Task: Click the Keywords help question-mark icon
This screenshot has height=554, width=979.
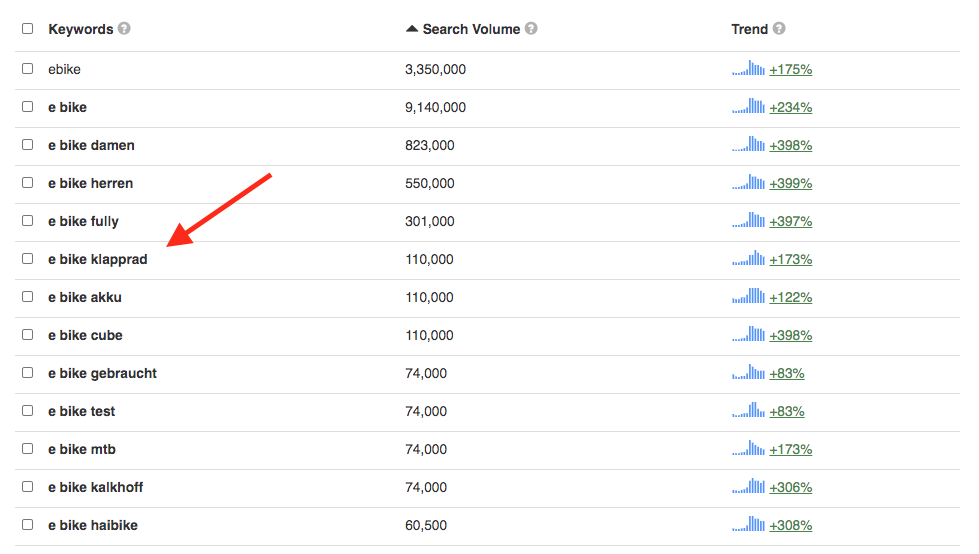Action: click(124, 29)
